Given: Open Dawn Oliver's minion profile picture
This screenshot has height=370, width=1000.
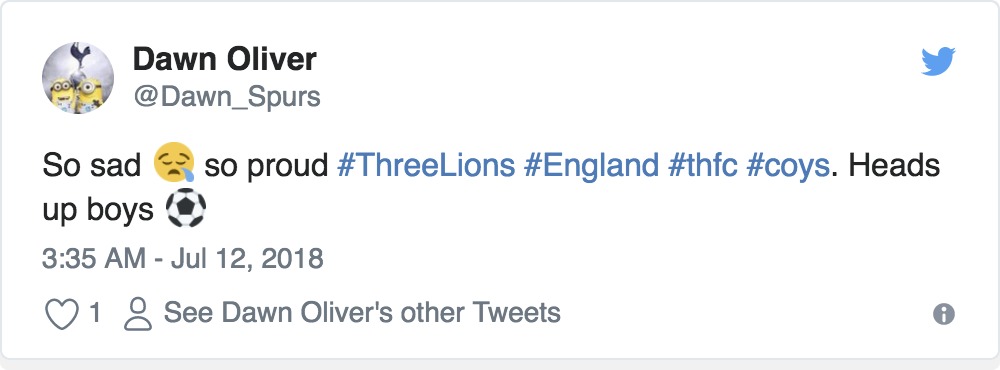Looking at the screenshot, I should [x=78, y=78].
